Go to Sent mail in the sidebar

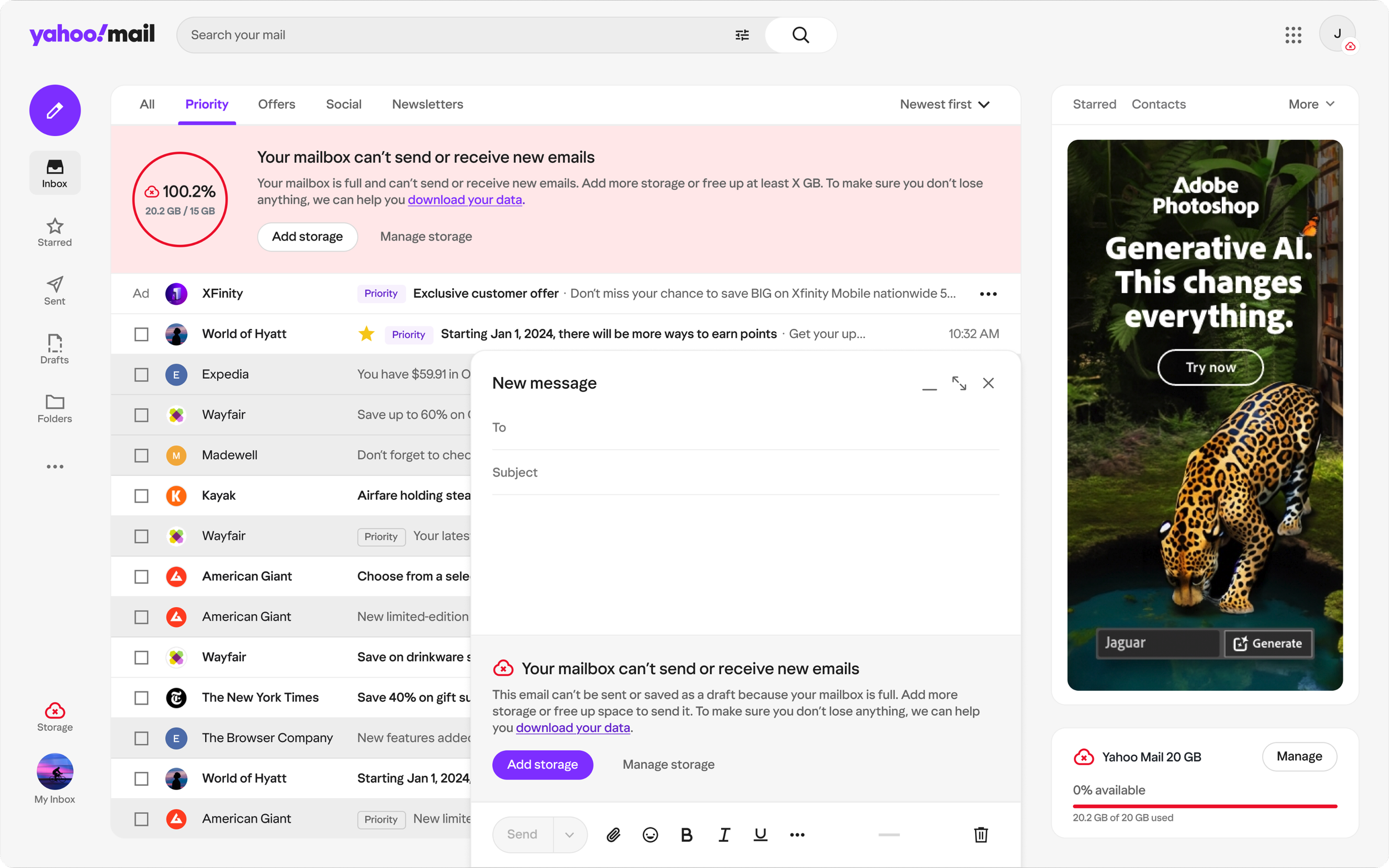tap(55, 290)
